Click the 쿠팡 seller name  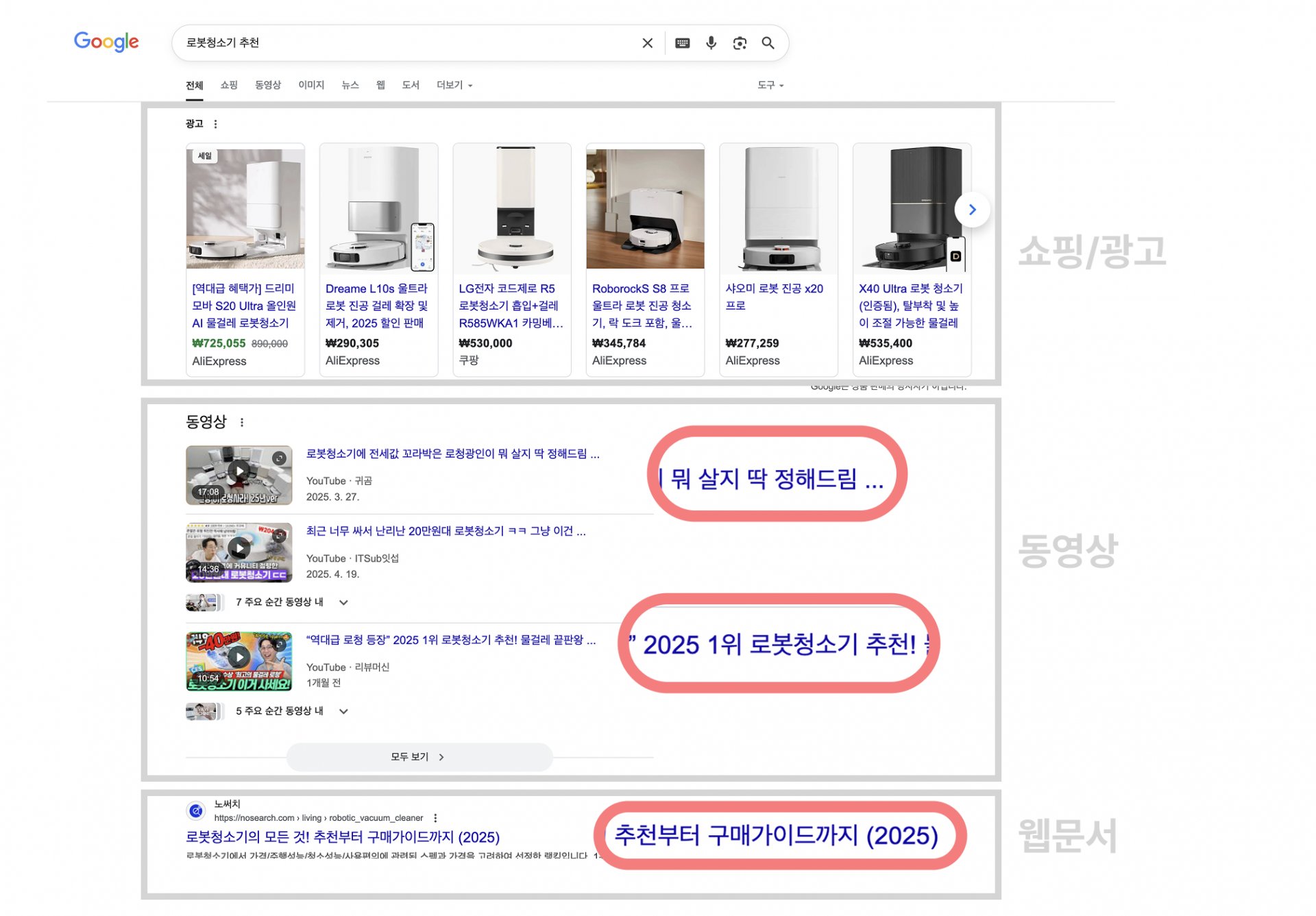469,360
